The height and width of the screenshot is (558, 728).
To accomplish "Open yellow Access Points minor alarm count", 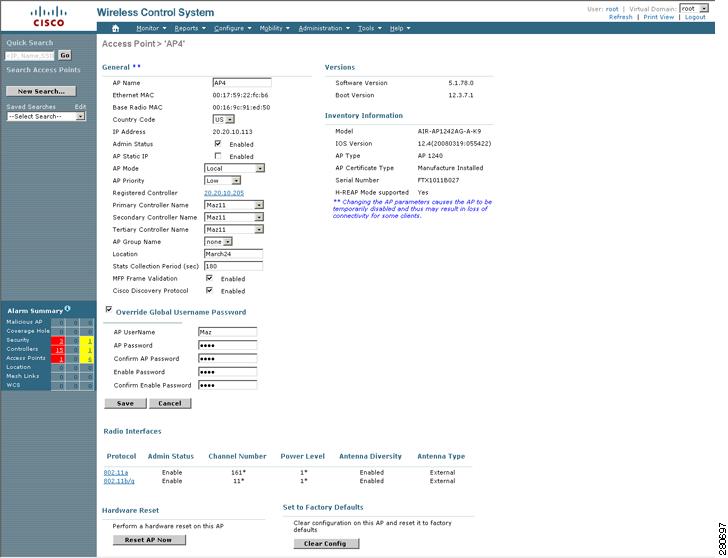I will (x=88, y=358).
